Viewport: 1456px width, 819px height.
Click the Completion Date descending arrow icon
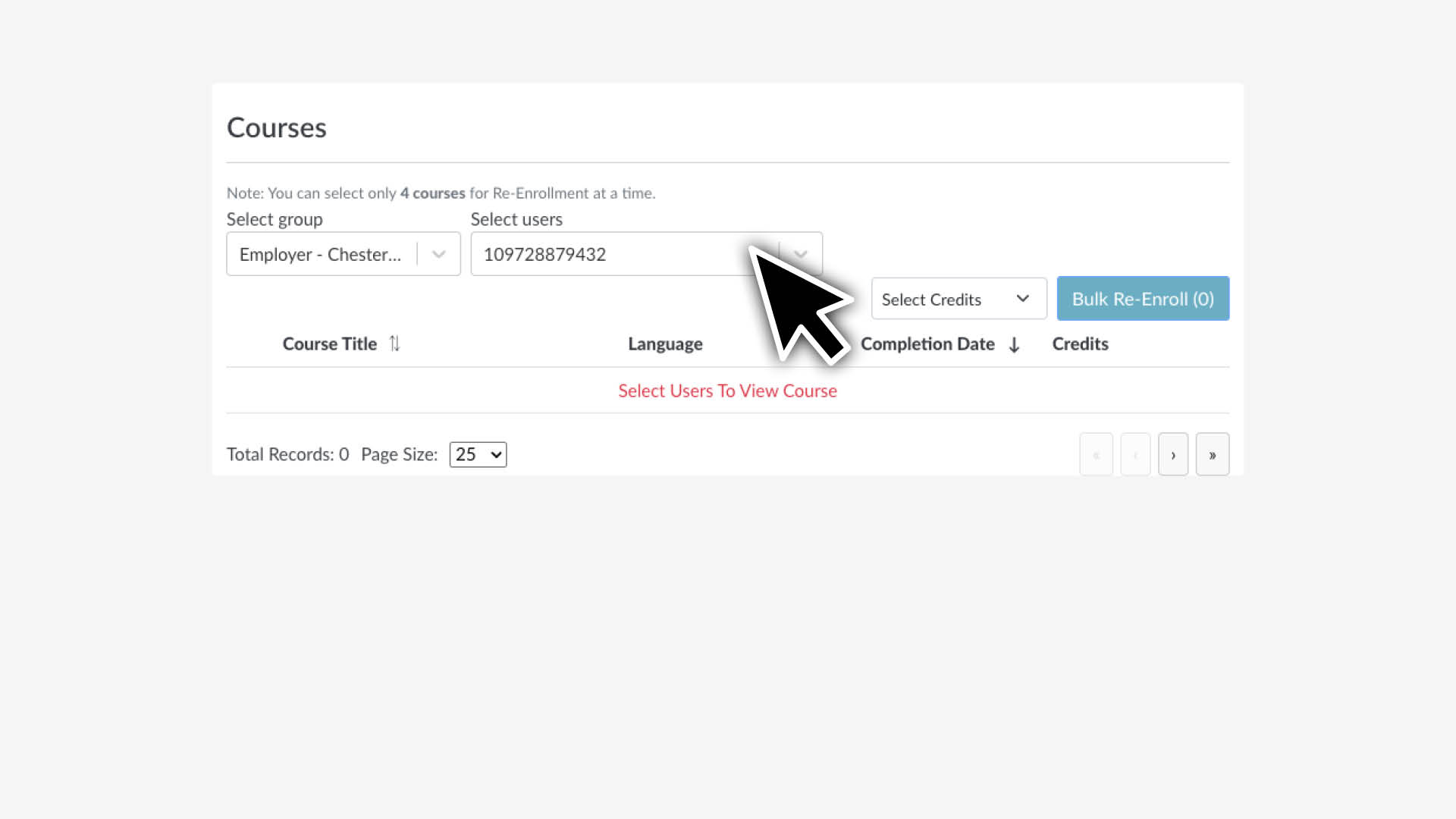coord(1014,345)
